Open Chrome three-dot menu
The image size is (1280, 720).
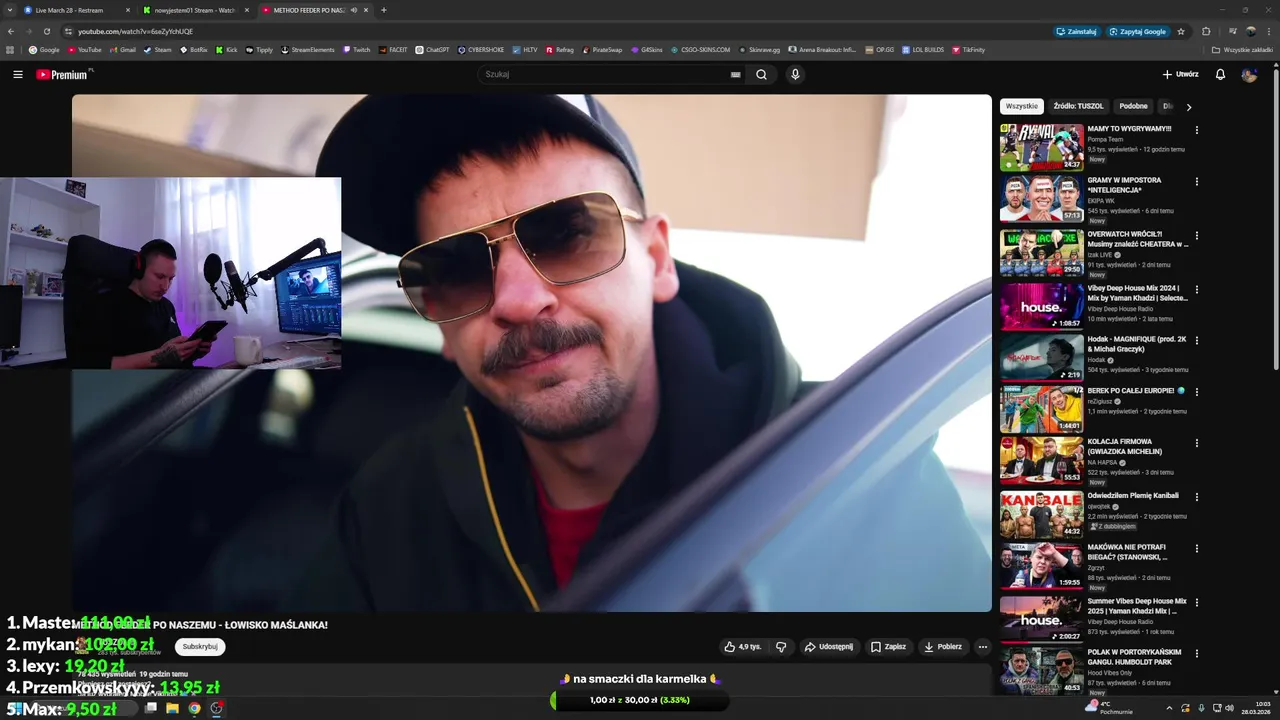point(1268,31)
